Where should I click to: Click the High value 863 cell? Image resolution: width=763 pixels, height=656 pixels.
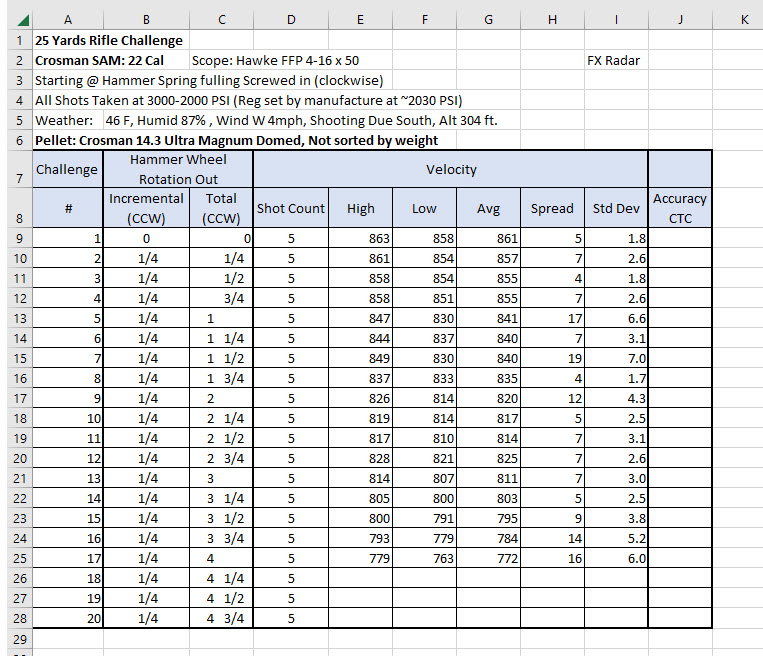[361, 238]
